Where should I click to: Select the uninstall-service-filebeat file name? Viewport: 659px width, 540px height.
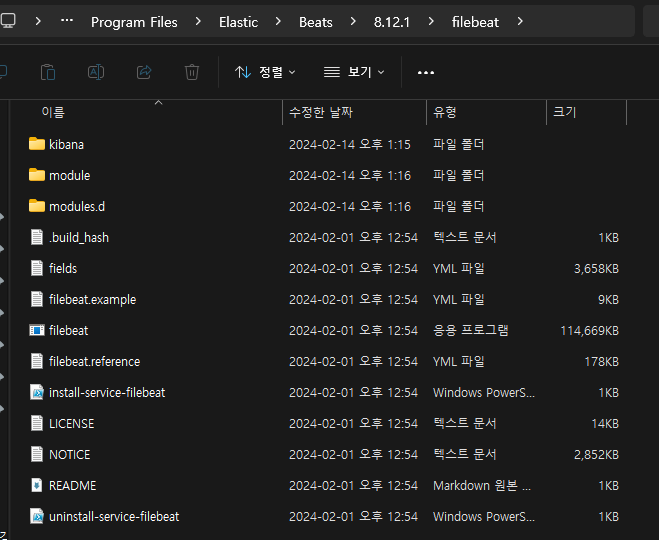[x=114, y=516]
